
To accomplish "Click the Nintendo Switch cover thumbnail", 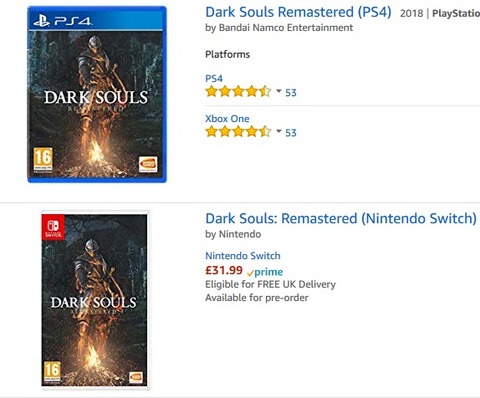I will coord(95,300).
